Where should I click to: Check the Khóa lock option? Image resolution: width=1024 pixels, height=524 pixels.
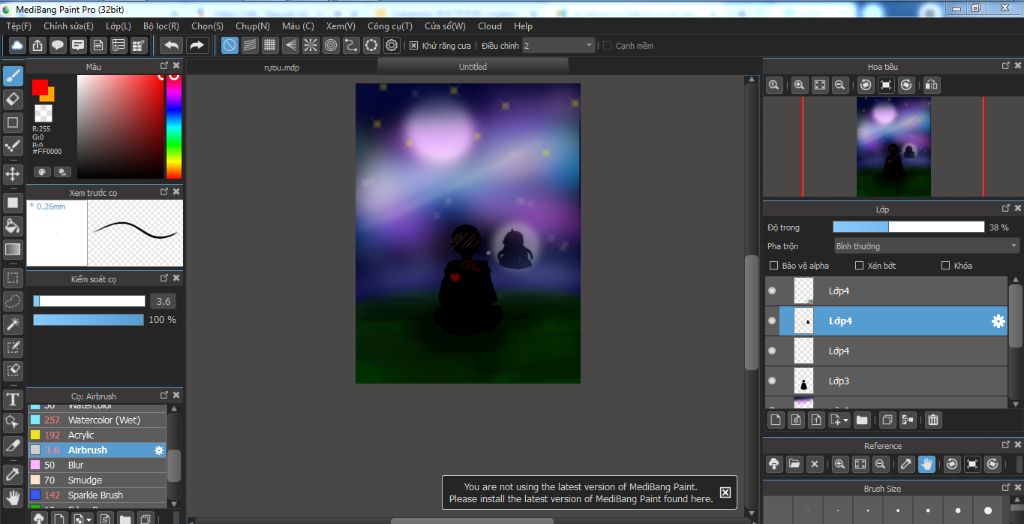[946, 266]
